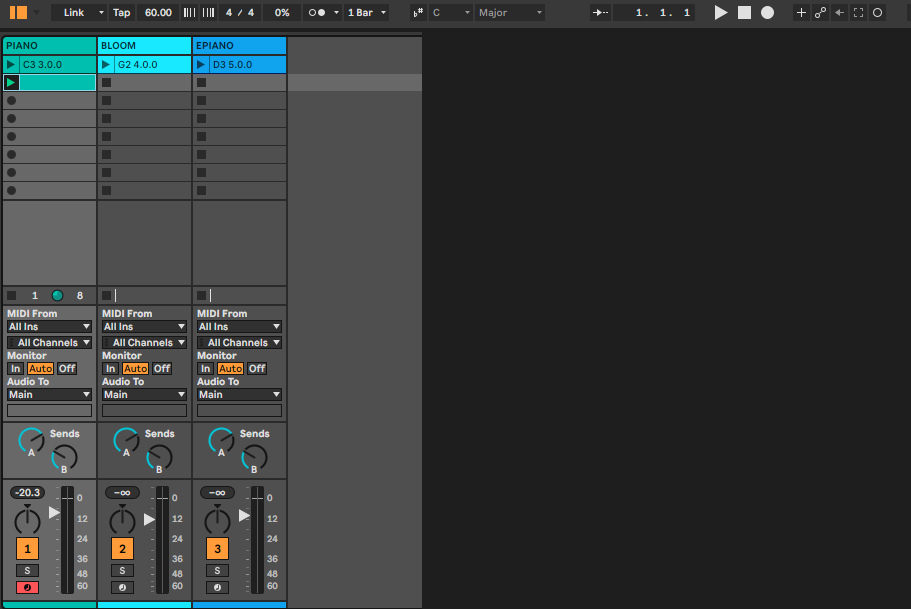Click the re-enable automation back arrow icon
The image size is (911, 609).
click(840, 12)
